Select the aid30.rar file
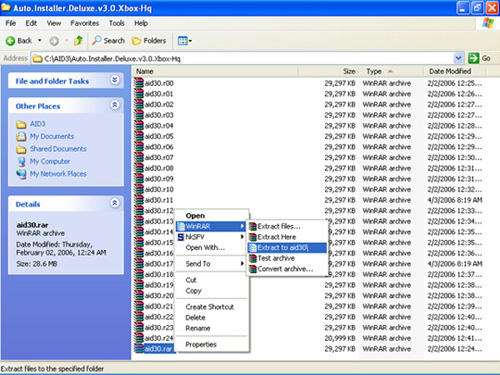 (158, 349)
